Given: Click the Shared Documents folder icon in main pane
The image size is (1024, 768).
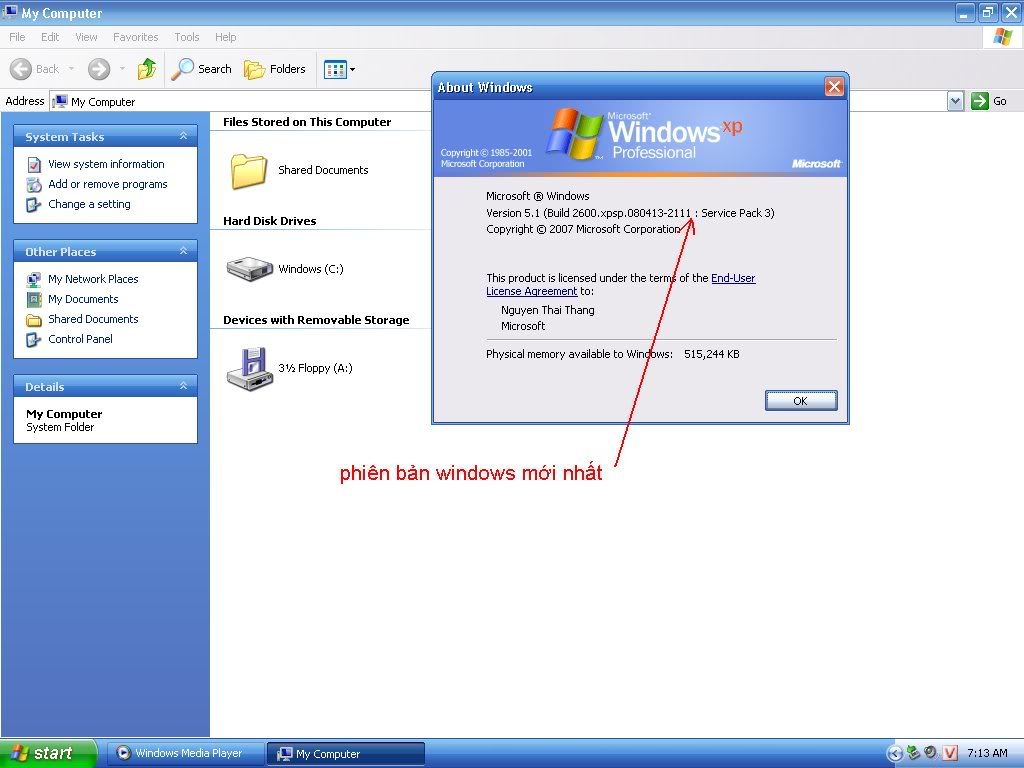Looking at the screenshot, I should [x=248, y=170].
